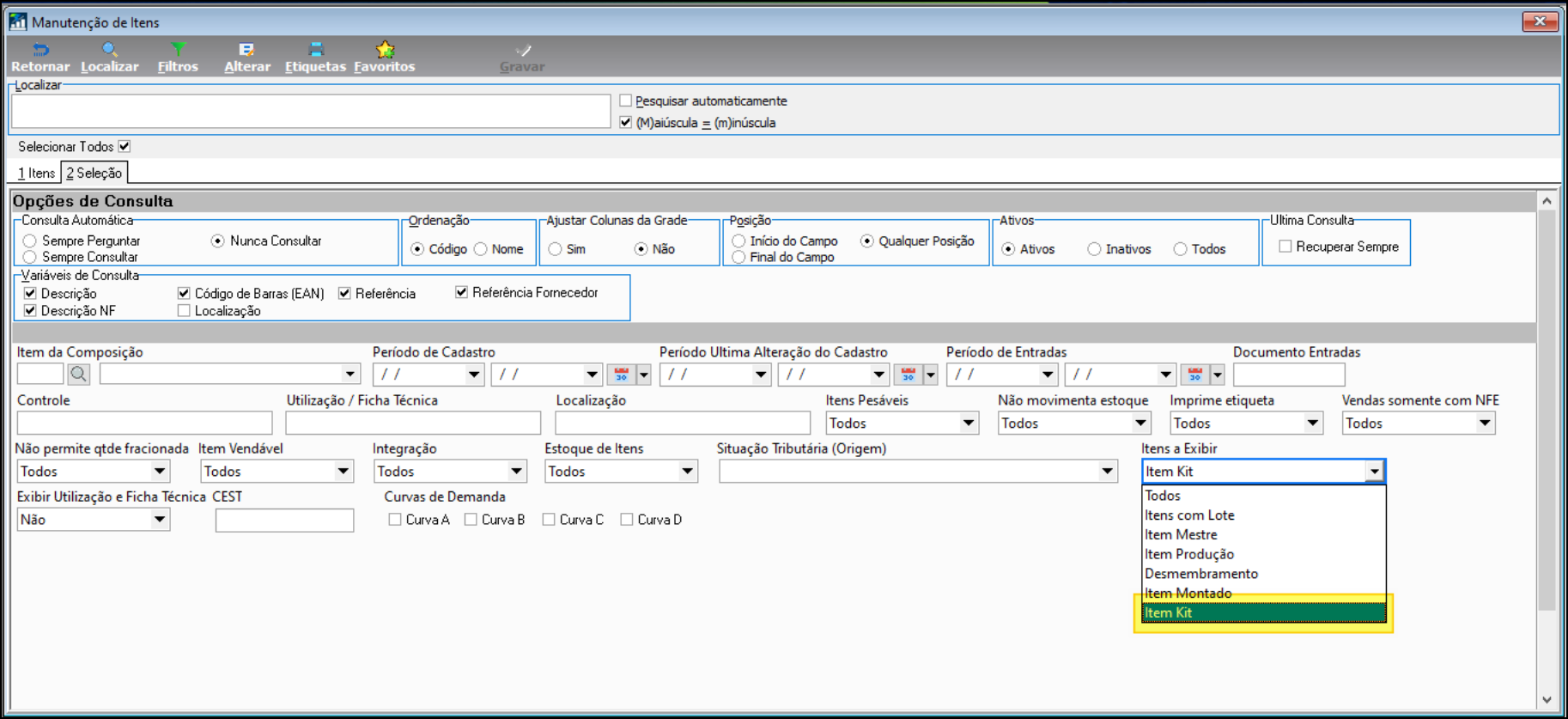Open the Filtros funnel icon
The height and width of the screenshot is (719, 1568).
click(178, 58)
